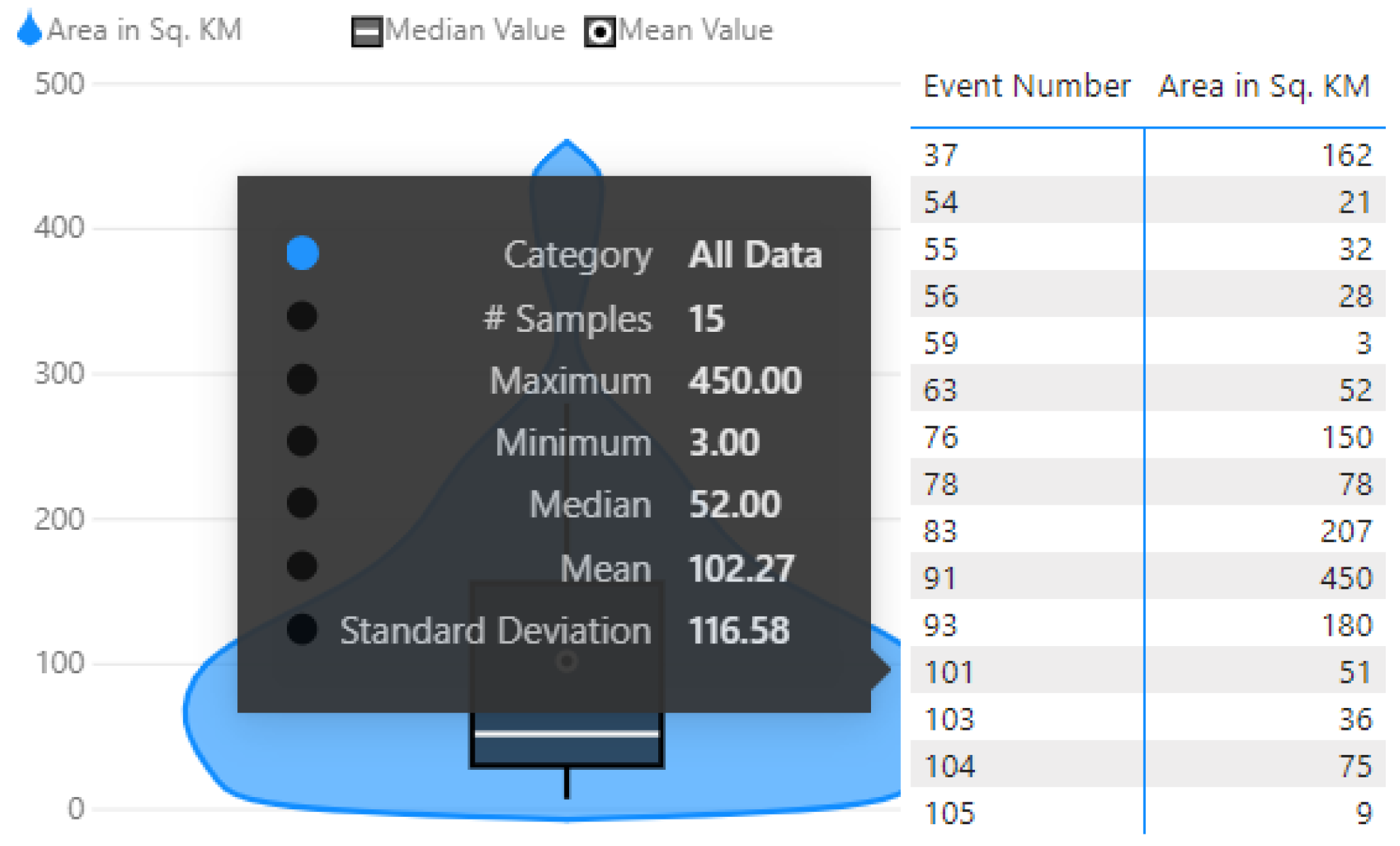Image resolution: width=1400 pixels, height=846 pixels.
Task: Select event number 78 in first column
Action: pos(940,484)
